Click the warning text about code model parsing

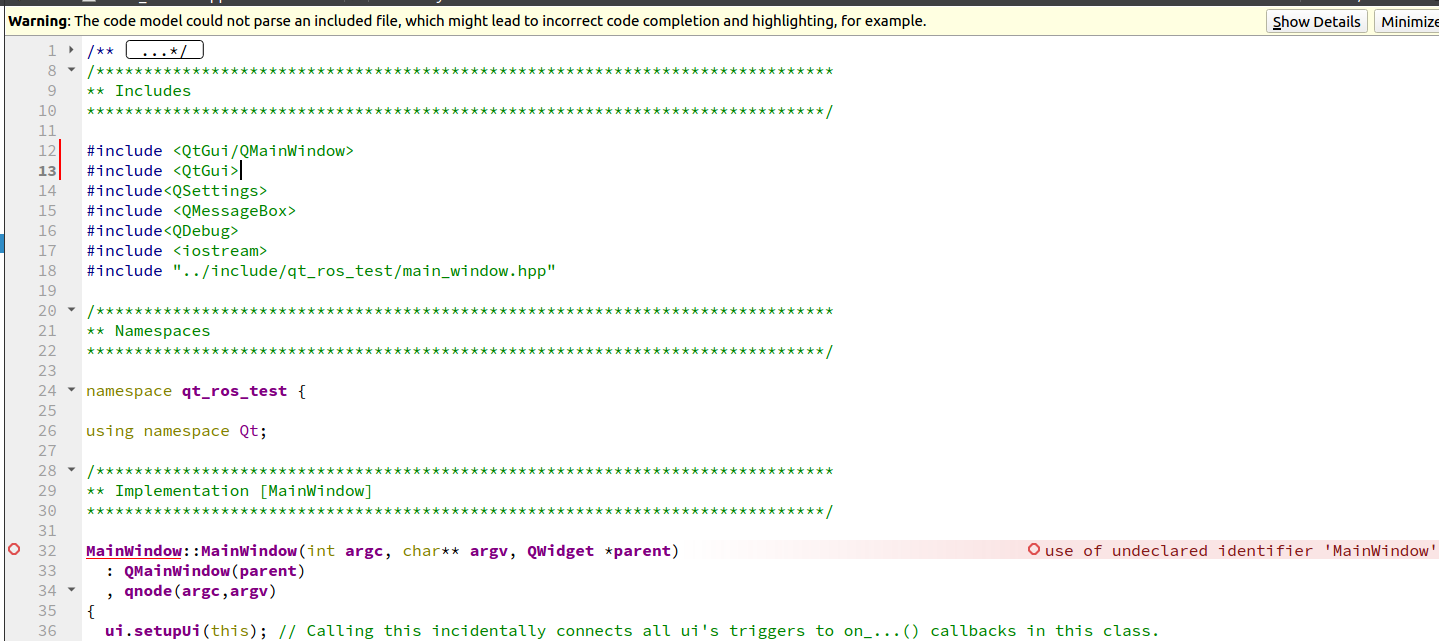467,21
